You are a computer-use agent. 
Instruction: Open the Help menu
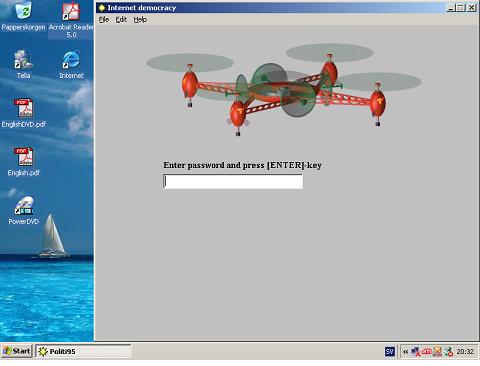140,20
